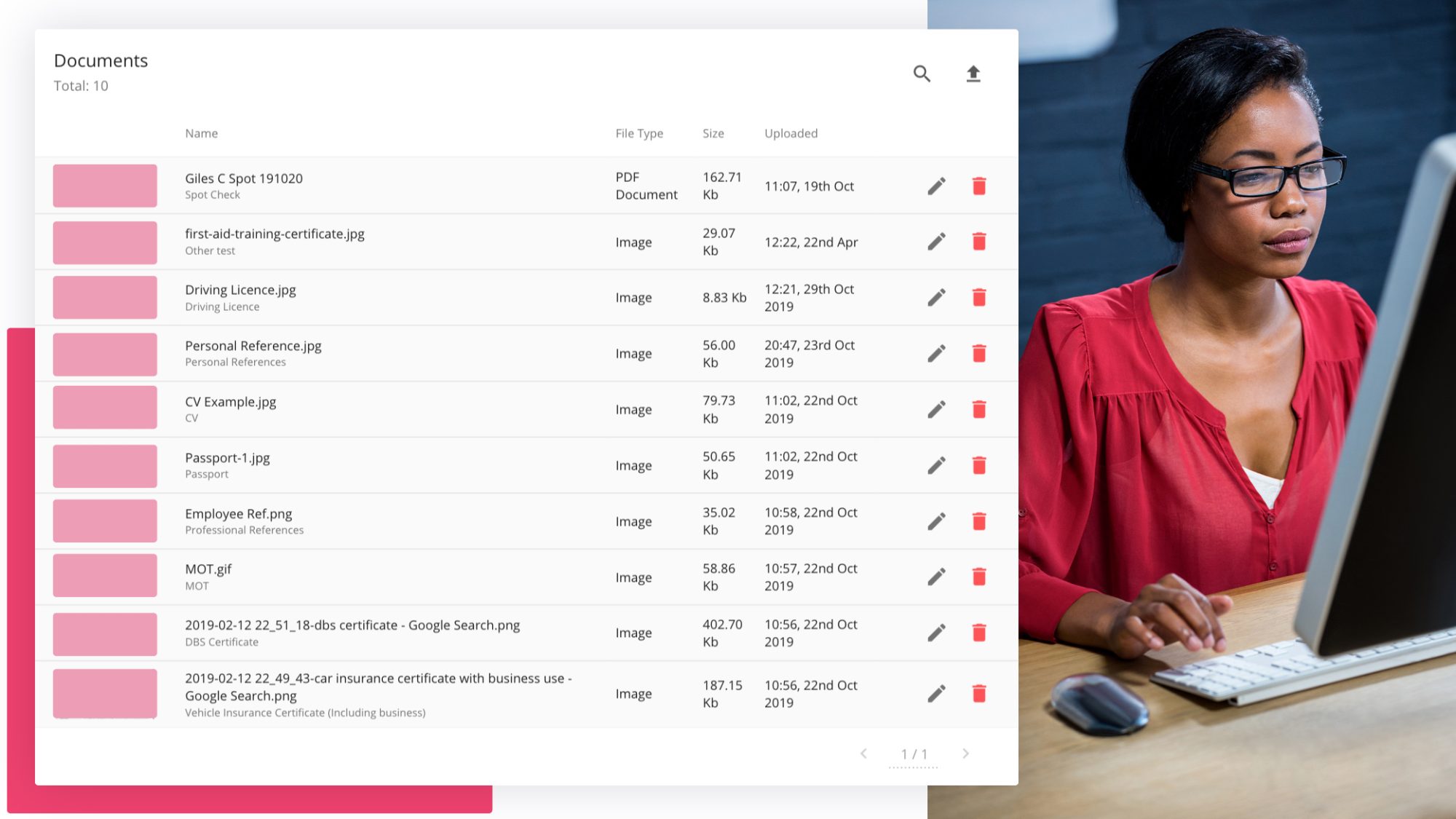Delete the CV Example.jpg file
1456x819 pixels.
click(x=979, y=410)
